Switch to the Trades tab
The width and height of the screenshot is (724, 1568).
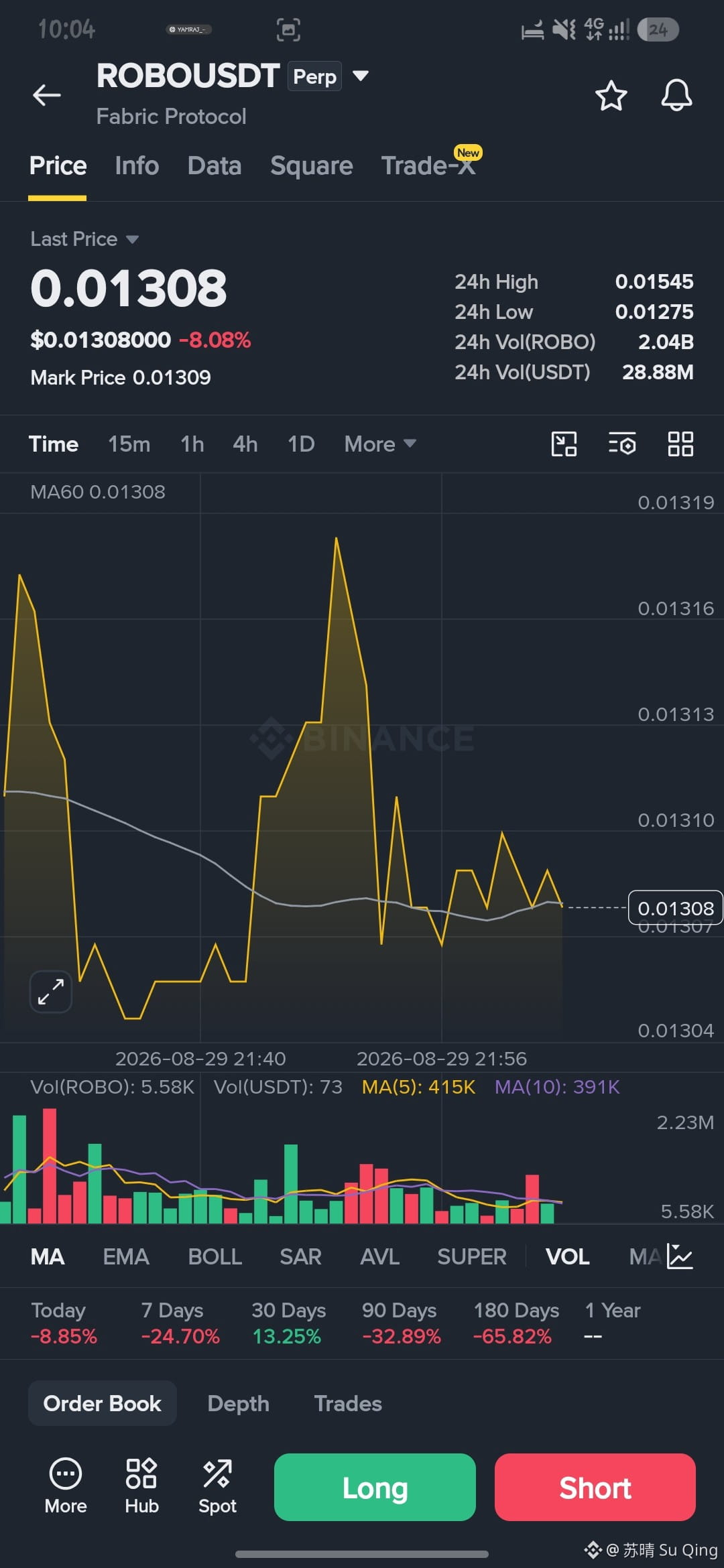point(348,1403)
